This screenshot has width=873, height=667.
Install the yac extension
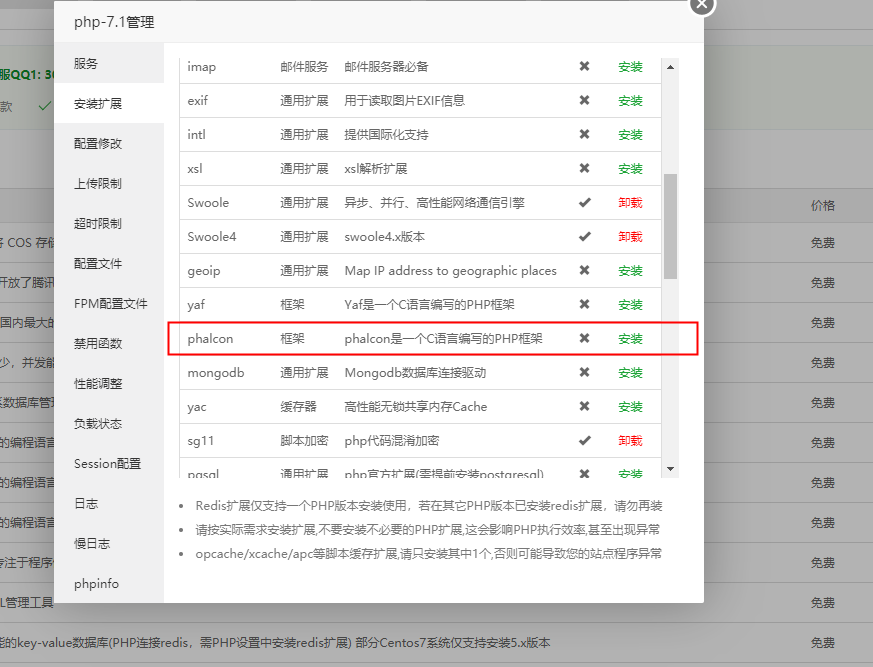pyautogui.click(x=630, y=406)
